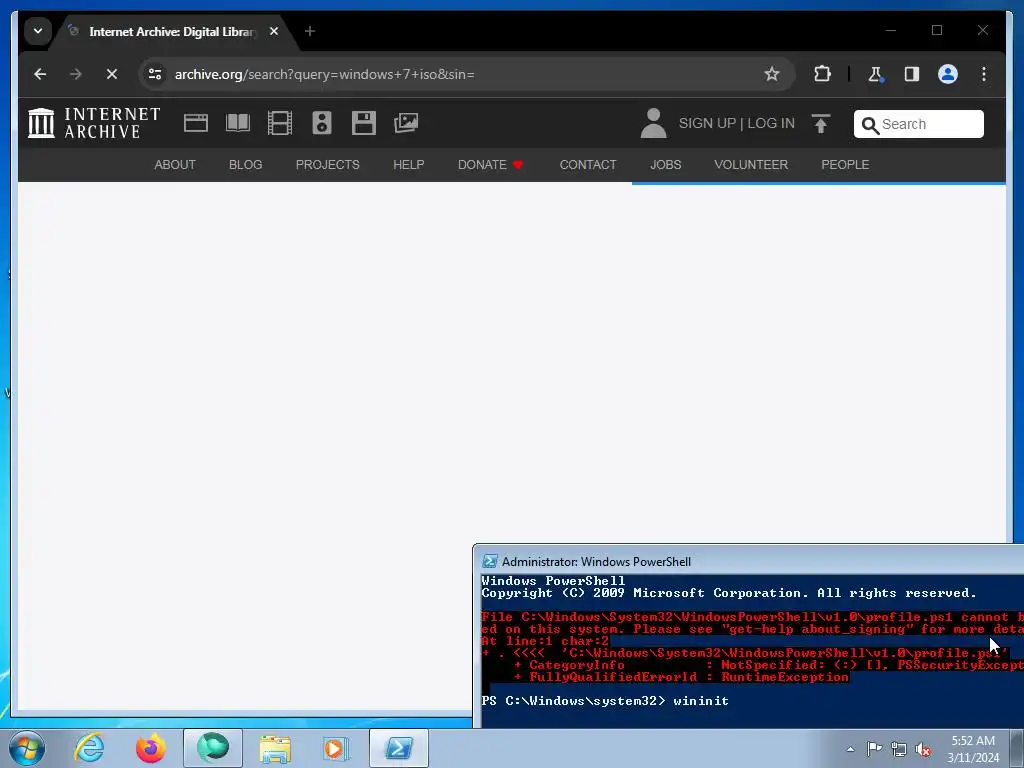
Task: Open the Wayback Machine web icon
Action: (x=196, y=123)
